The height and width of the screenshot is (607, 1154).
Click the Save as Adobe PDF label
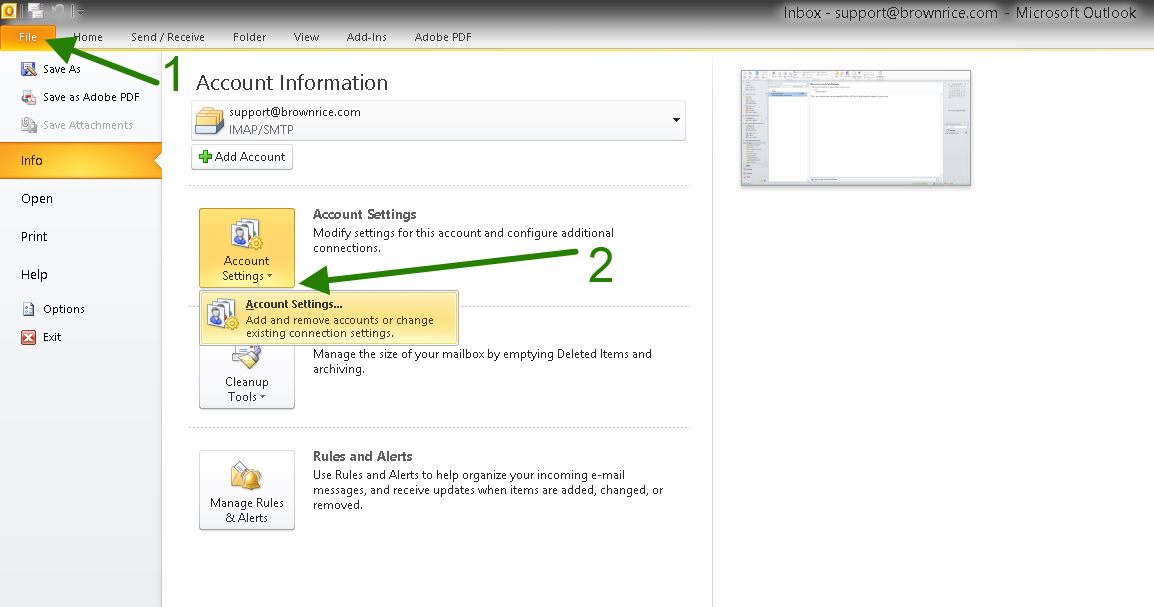tap(91, 97)
